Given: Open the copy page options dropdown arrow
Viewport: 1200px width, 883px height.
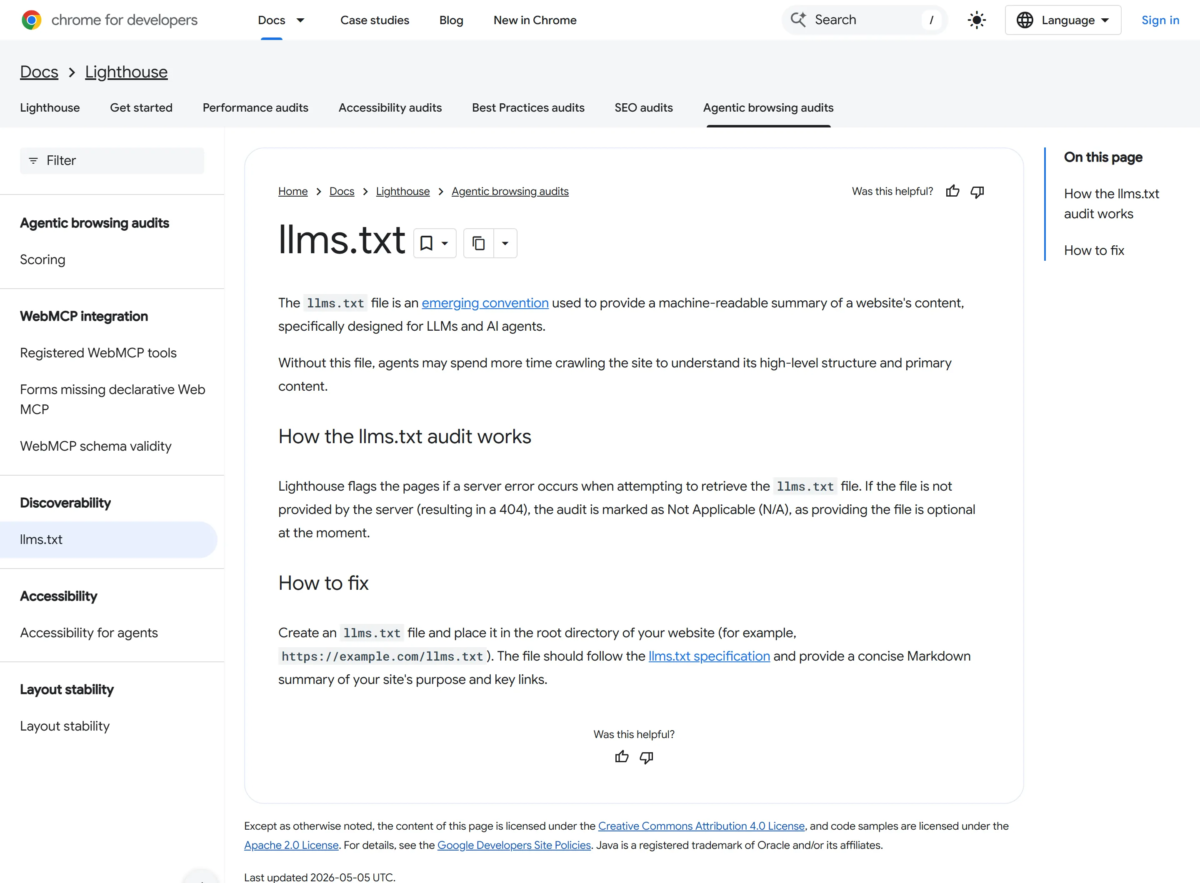Looking at the screenshot, I should click(505, 243).
